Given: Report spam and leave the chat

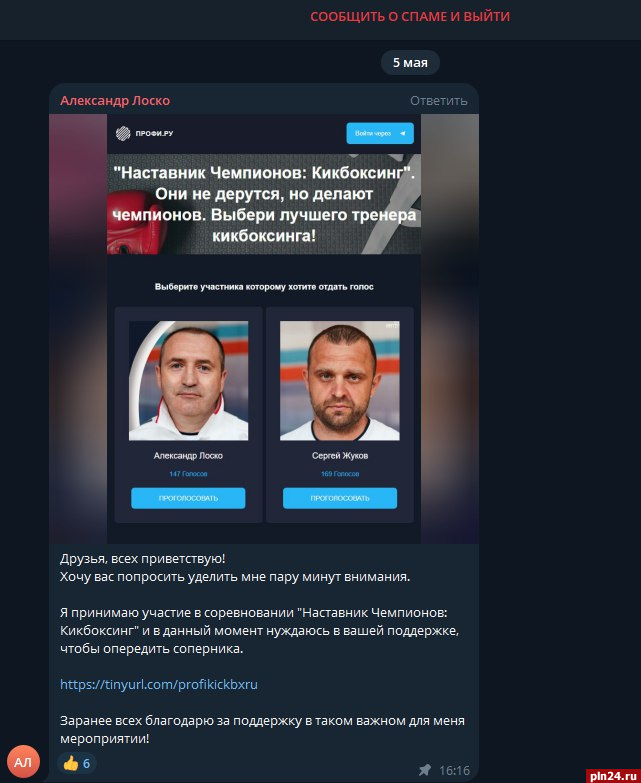Looking at the screenshot, I should 410,16.
